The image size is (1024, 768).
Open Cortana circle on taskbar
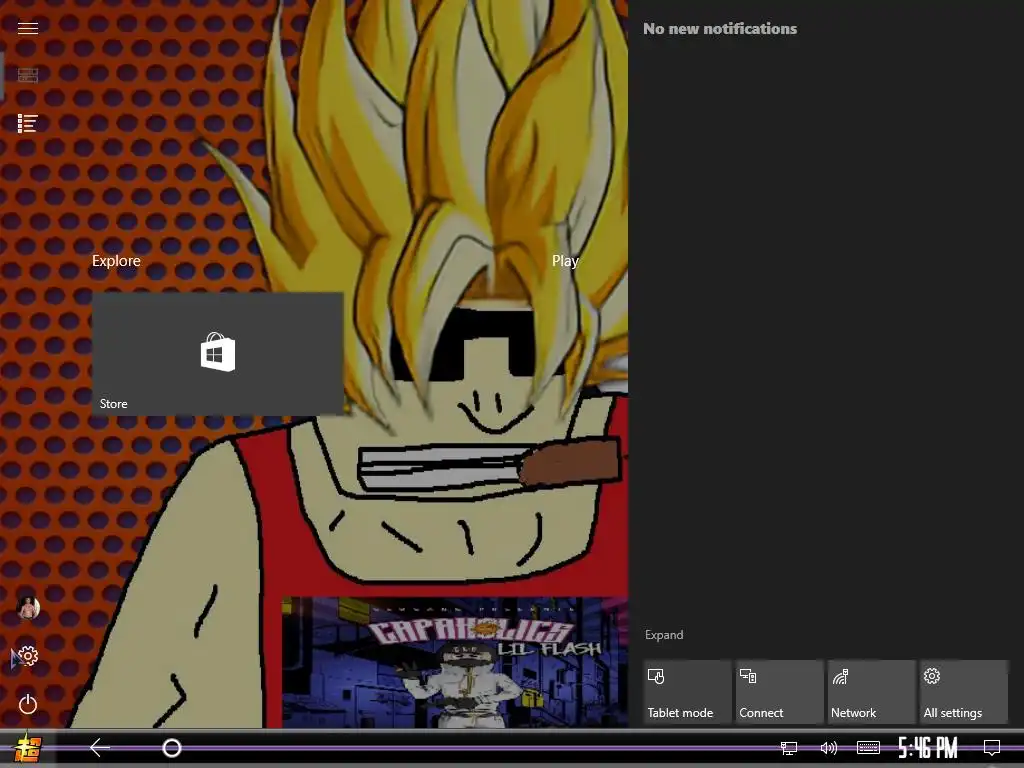(x=172, y=748)
